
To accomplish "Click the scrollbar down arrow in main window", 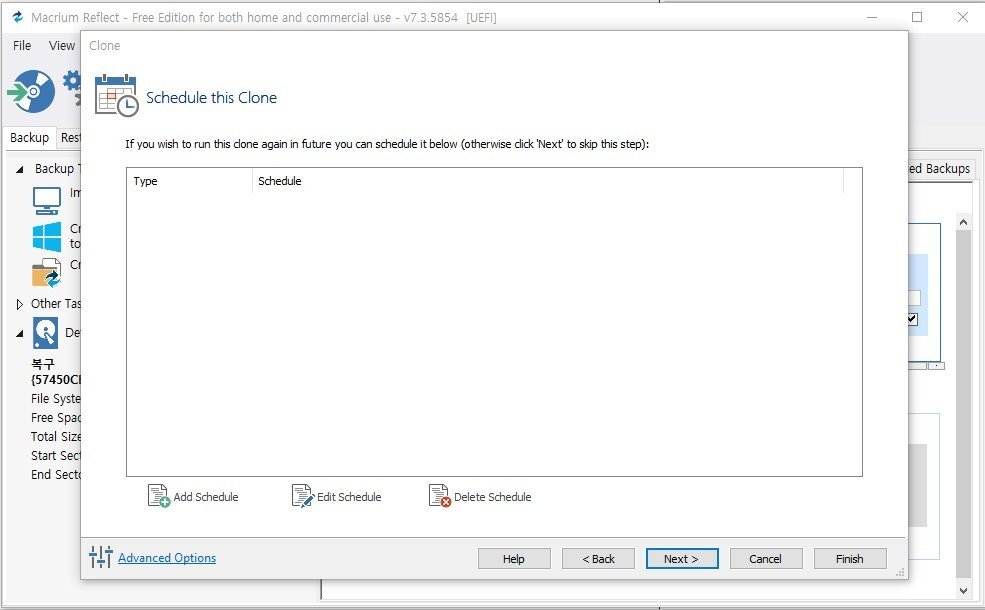I will click(x=963, y=590).
